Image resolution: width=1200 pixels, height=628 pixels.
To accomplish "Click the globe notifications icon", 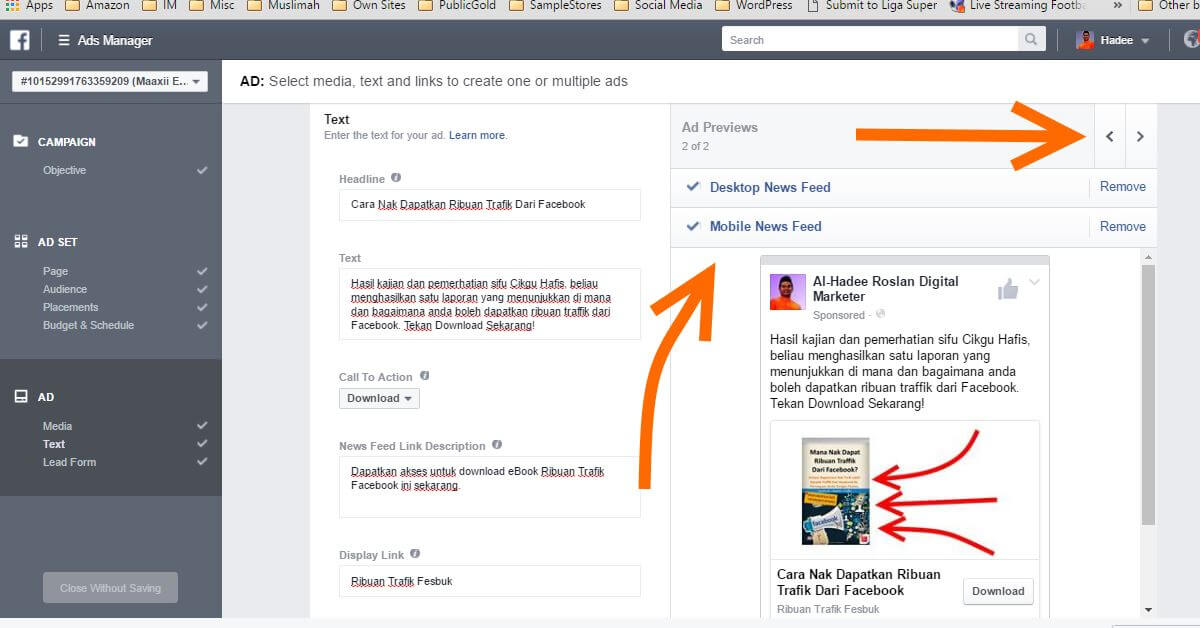I will click(1191, 40).
